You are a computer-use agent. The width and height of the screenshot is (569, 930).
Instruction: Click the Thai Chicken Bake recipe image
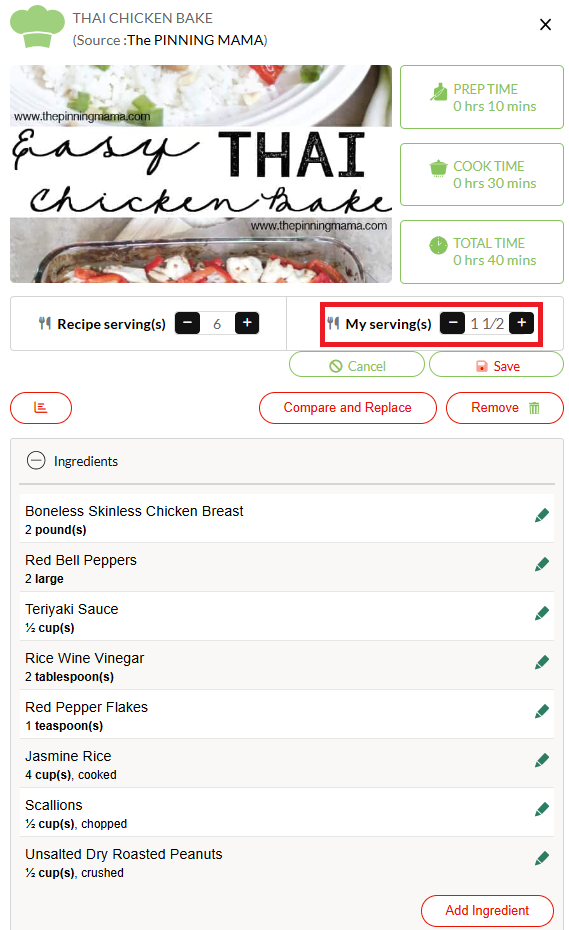point(201,174)
